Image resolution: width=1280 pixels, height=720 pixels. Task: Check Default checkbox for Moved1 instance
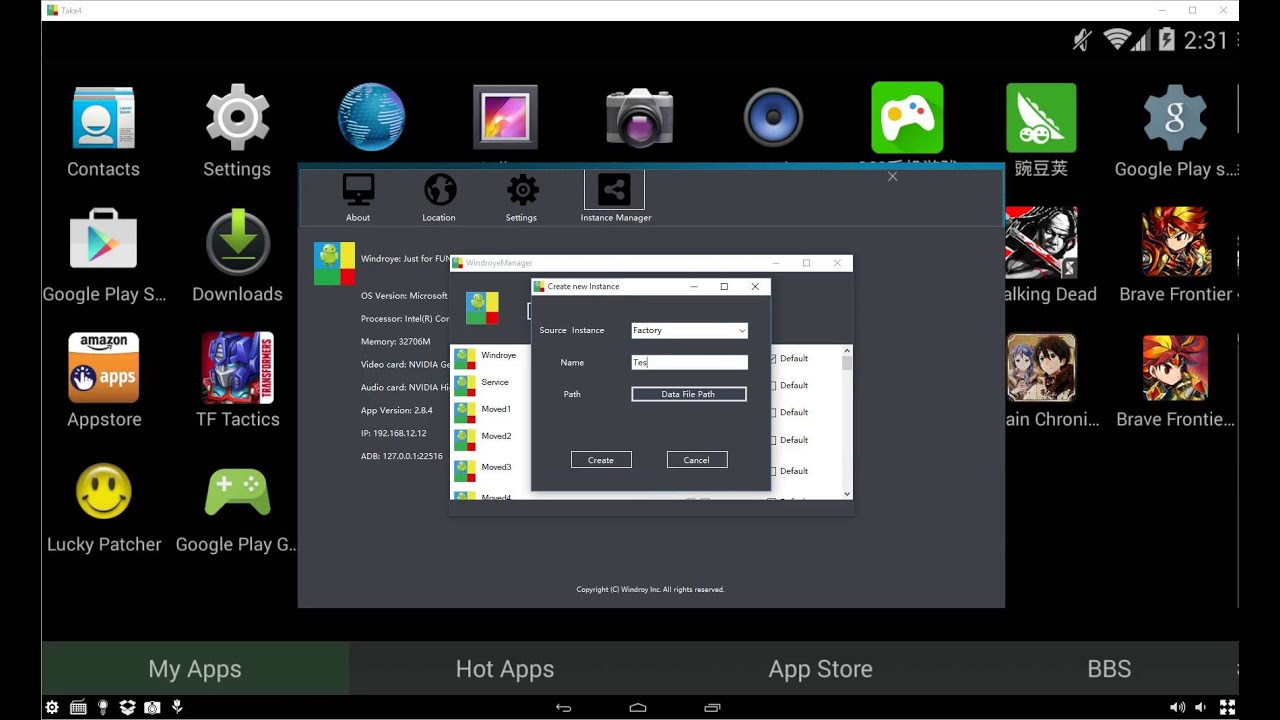tap(773, 412)
